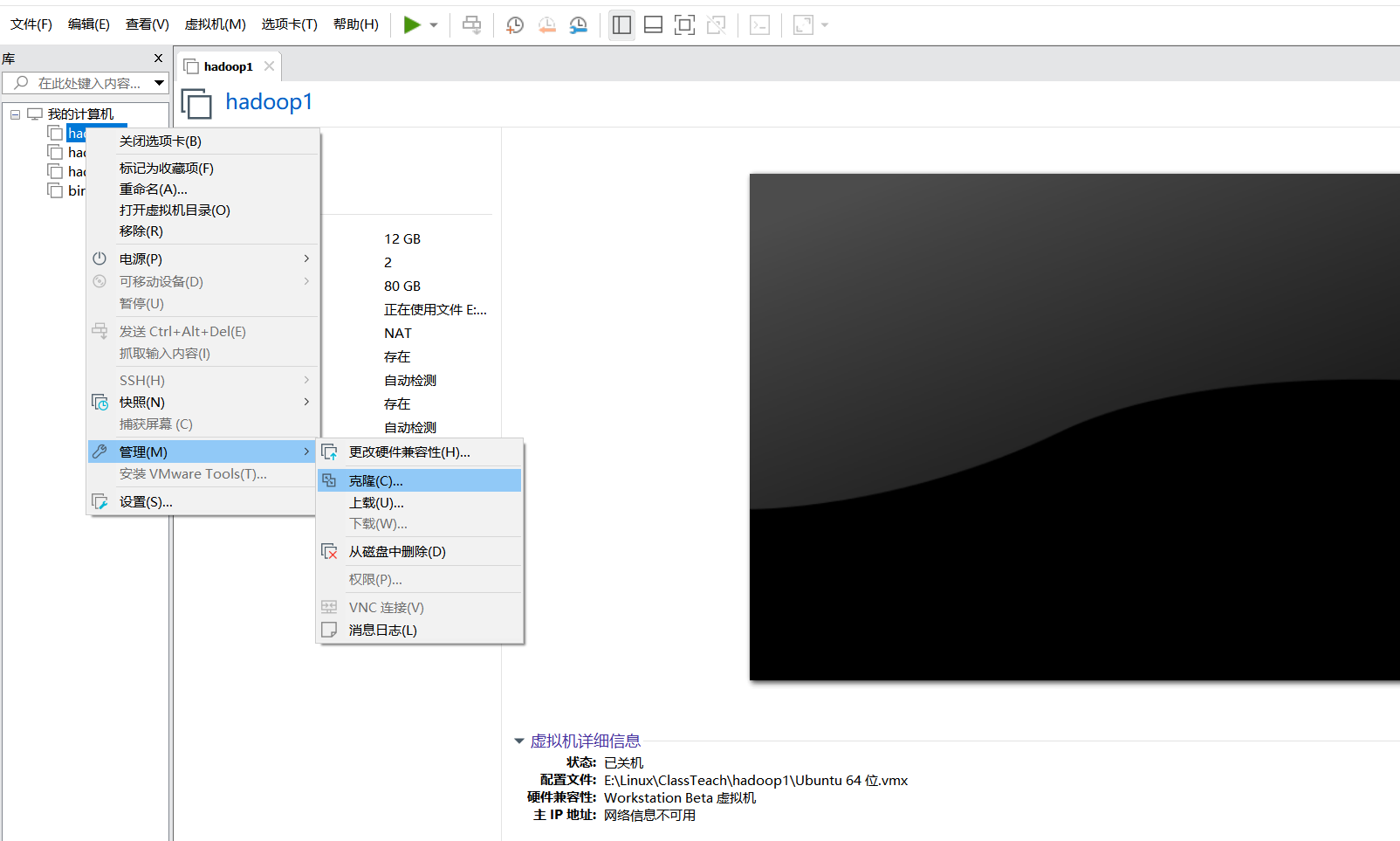This screenshot has width=1400, height=841.
Task: Open the 查看(V) menu
Action: (148, 24)
